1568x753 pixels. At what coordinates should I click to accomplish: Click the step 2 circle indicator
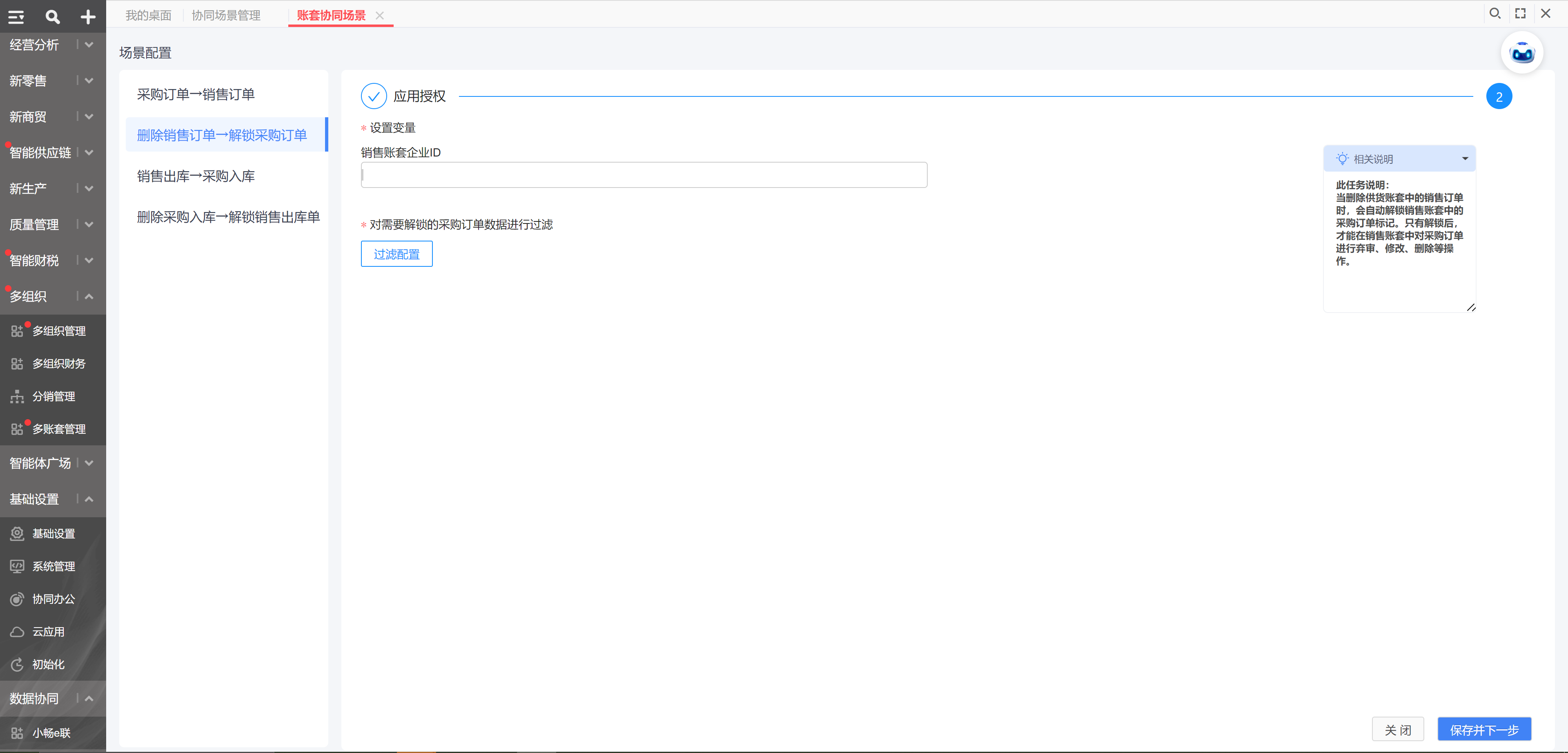click(1499, 96)
